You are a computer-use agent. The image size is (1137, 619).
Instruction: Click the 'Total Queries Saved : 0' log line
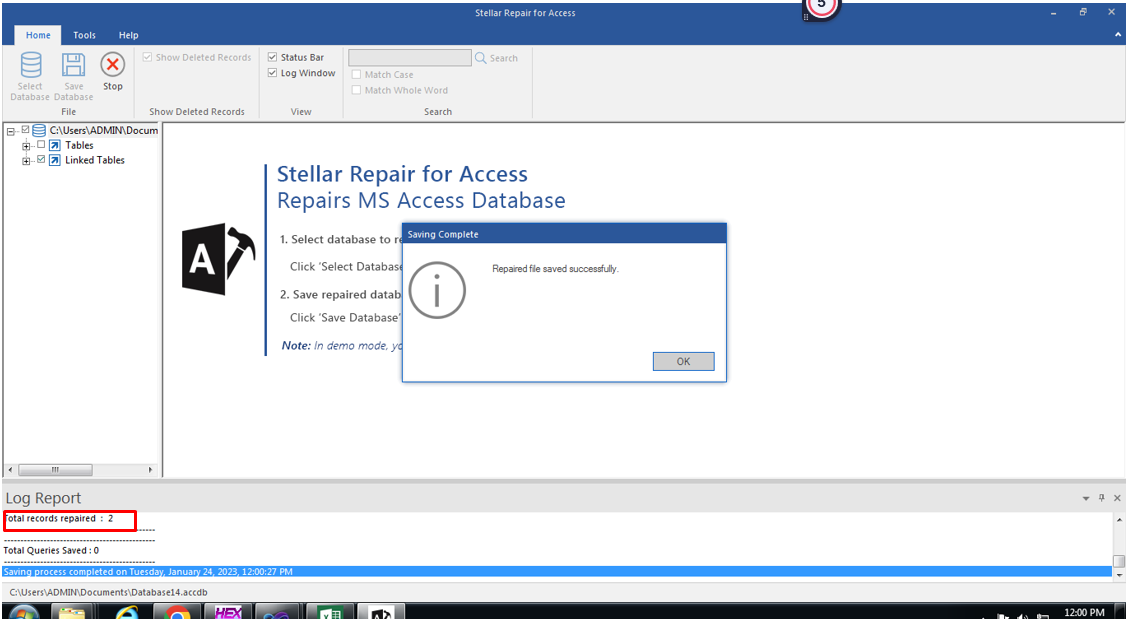pos(51,550)
